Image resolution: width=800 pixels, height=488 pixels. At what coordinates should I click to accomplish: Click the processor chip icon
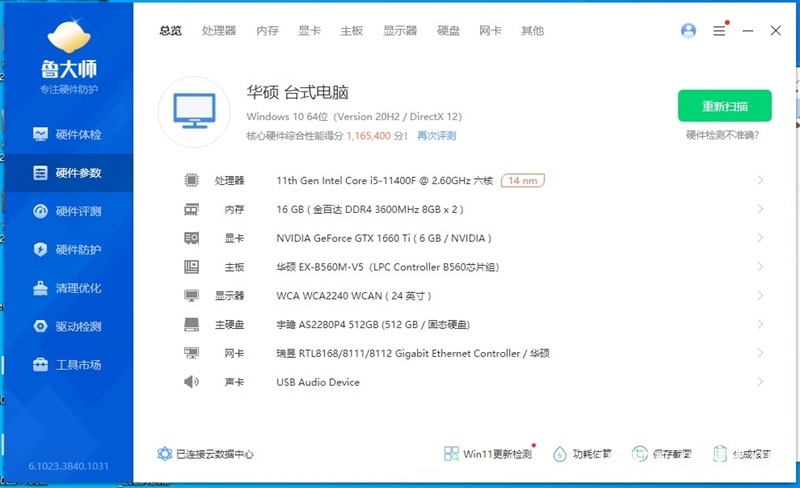point(191,180)
